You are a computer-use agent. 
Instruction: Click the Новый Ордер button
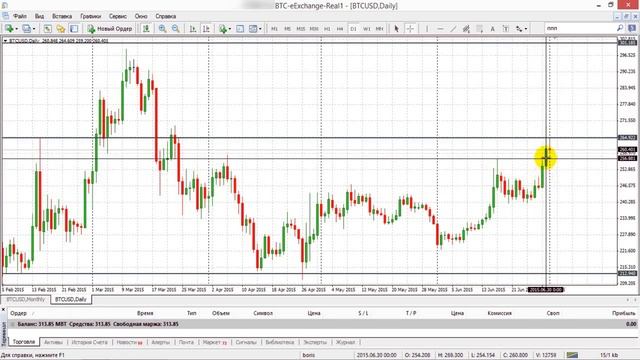tap(110, 29)
